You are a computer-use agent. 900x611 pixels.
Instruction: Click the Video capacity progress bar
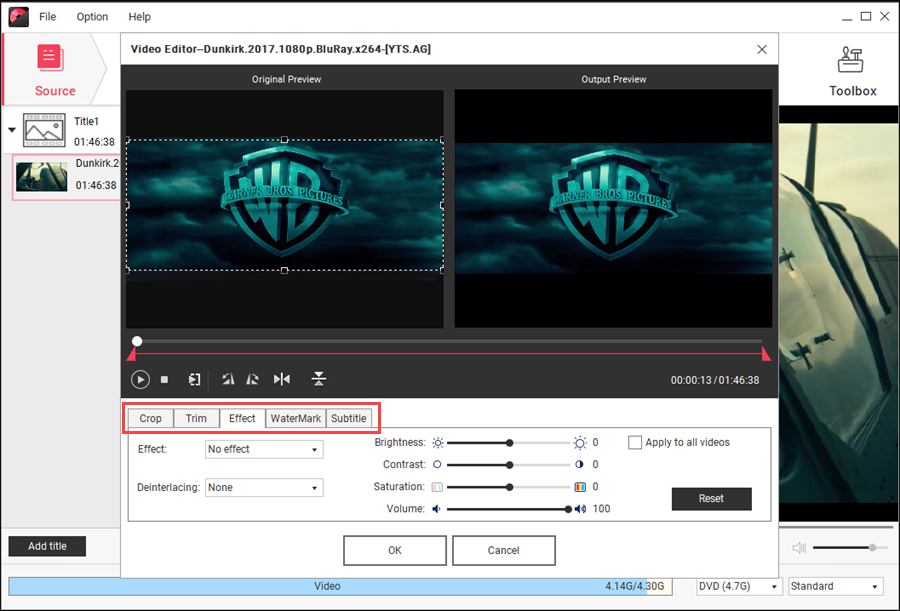point(340,586)
